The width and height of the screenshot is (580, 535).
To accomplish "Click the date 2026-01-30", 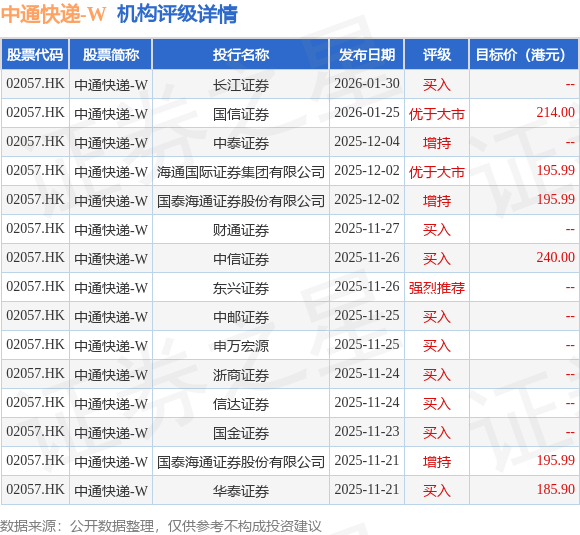I will tap(367, 84).
